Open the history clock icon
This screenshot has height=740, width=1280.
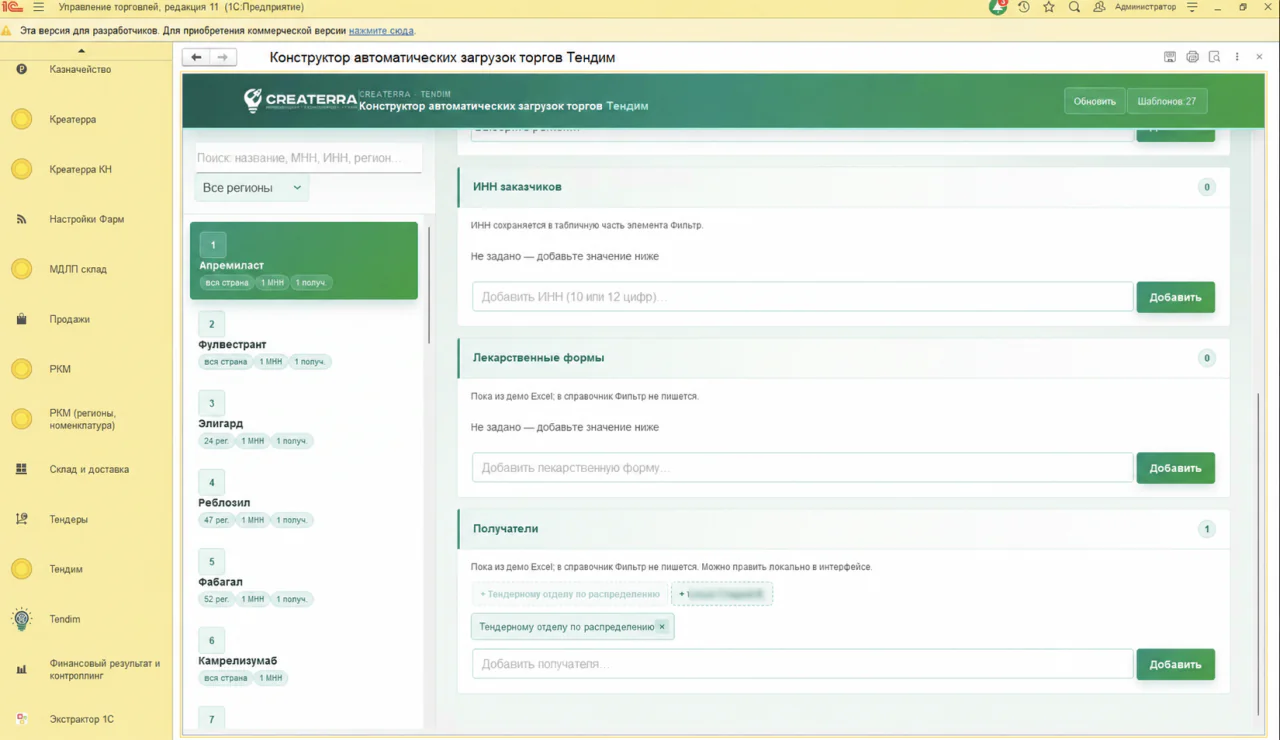pos(1024,7)
